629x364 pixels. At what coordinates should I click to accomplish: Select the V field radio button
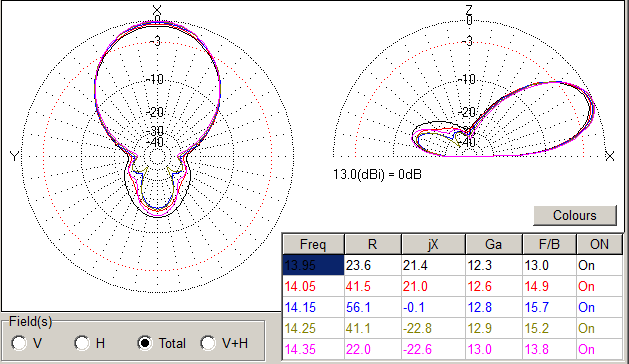19,343
